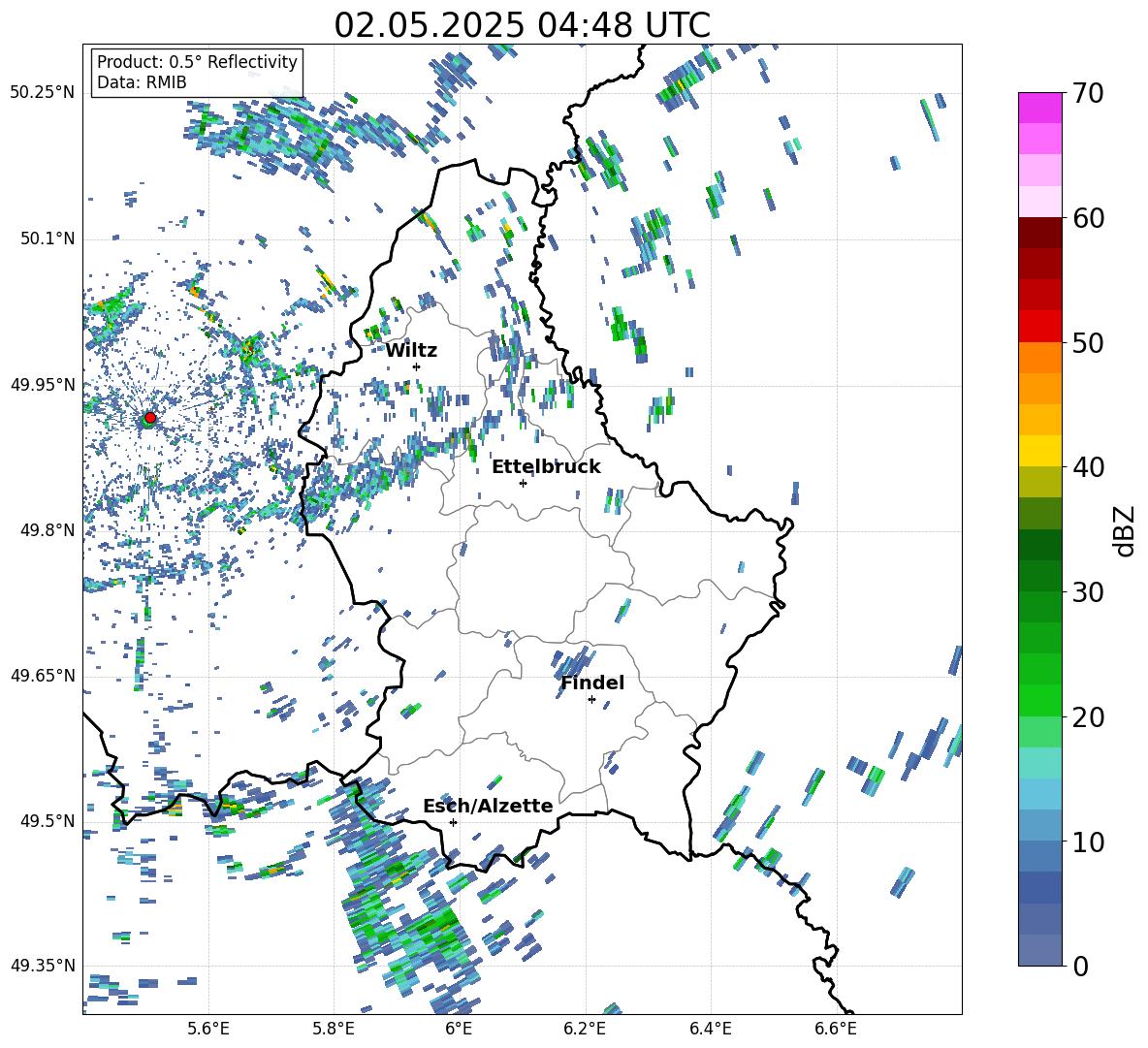Click the 5.6°E longitude label
This screenshot has width=1148, height=1048.
[x=208, y=1029]
